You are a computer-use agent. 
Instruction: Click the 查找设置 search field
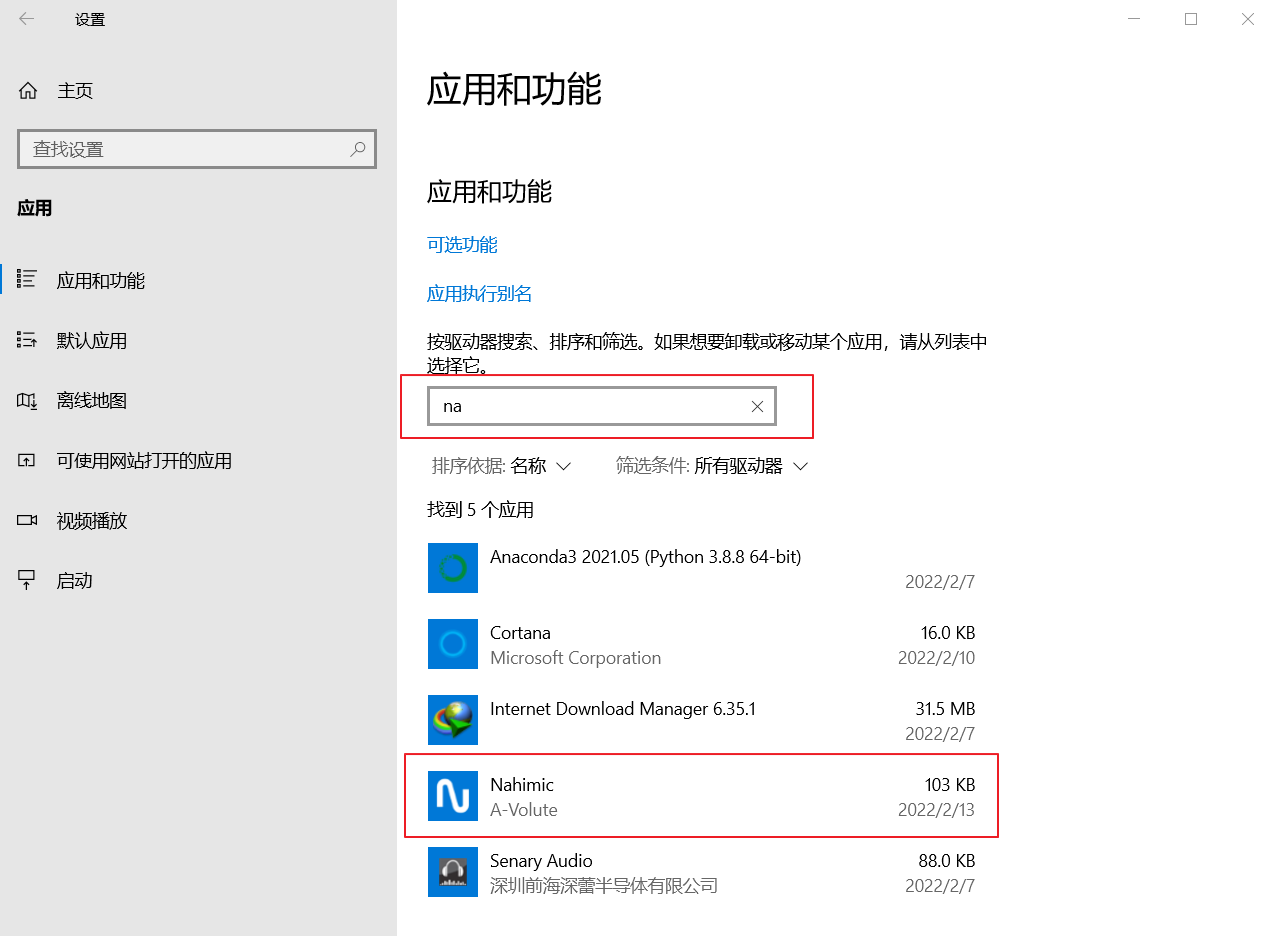[x=197, y=149]
